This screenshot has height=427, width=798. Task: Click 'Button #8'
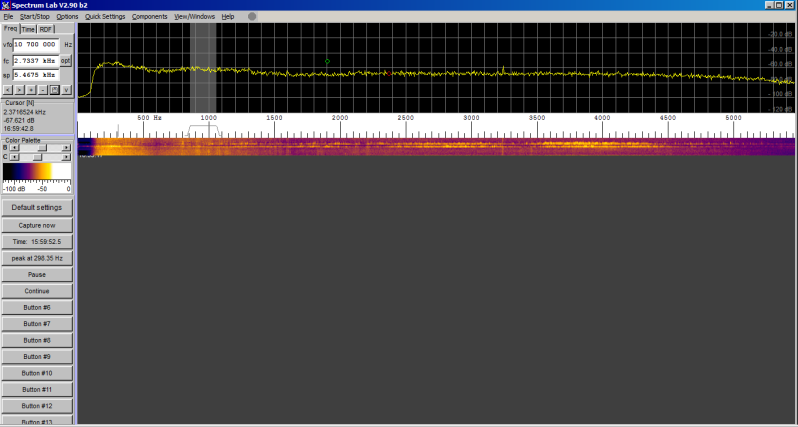[37, 340]
